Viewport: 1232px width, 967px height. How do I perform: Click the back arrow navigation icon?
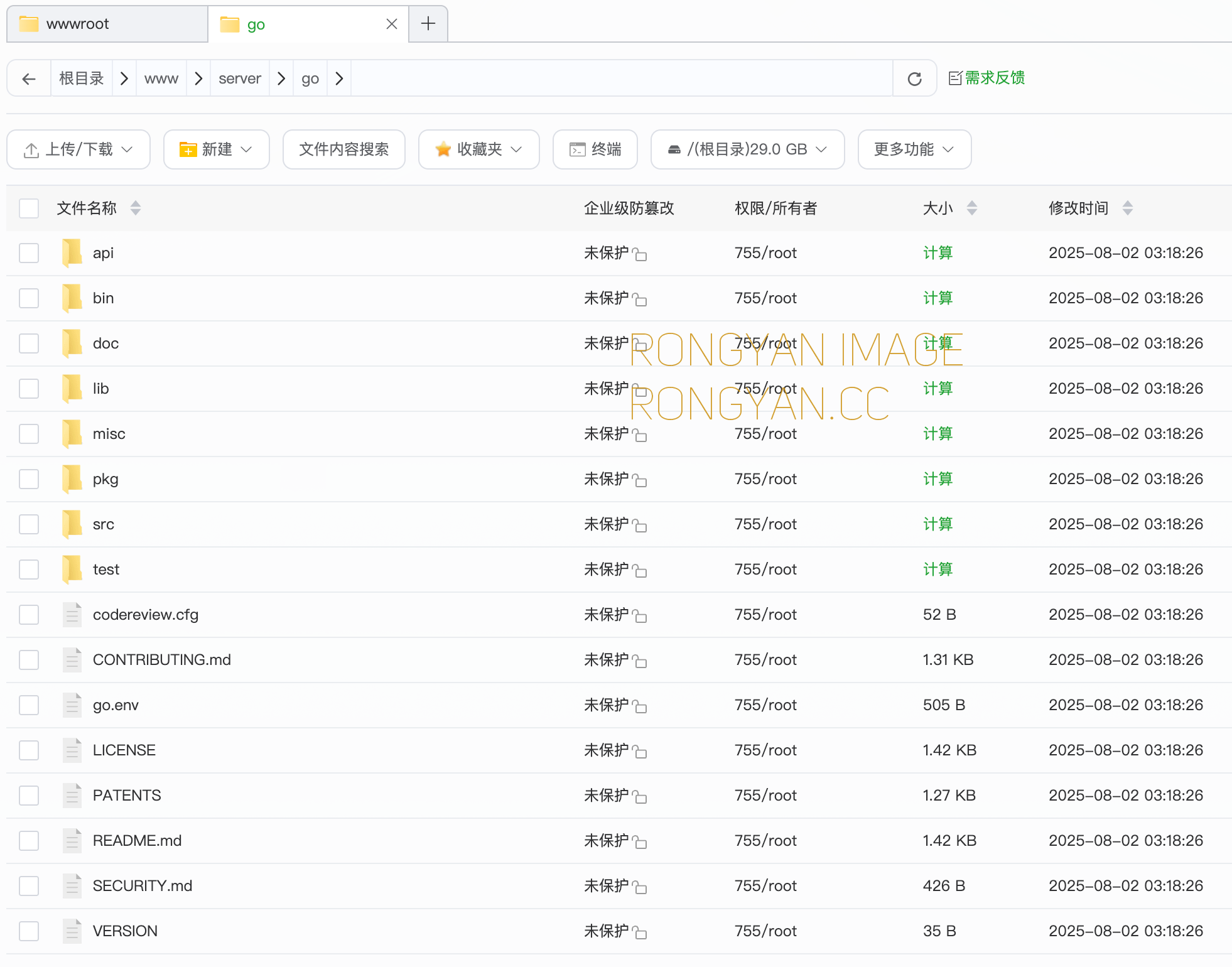[29, 78]
